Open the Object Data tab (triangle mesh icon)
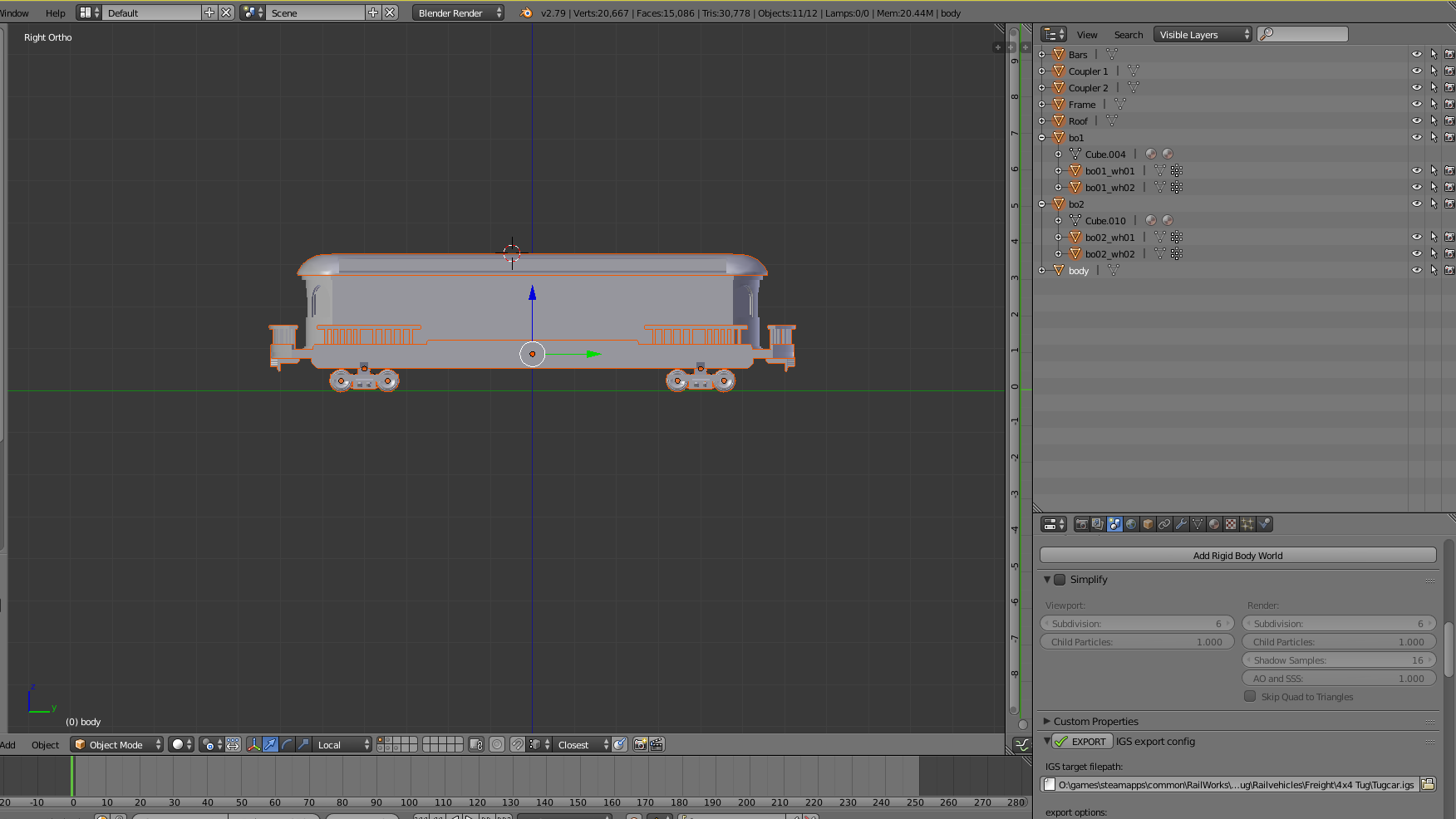 1198,524
